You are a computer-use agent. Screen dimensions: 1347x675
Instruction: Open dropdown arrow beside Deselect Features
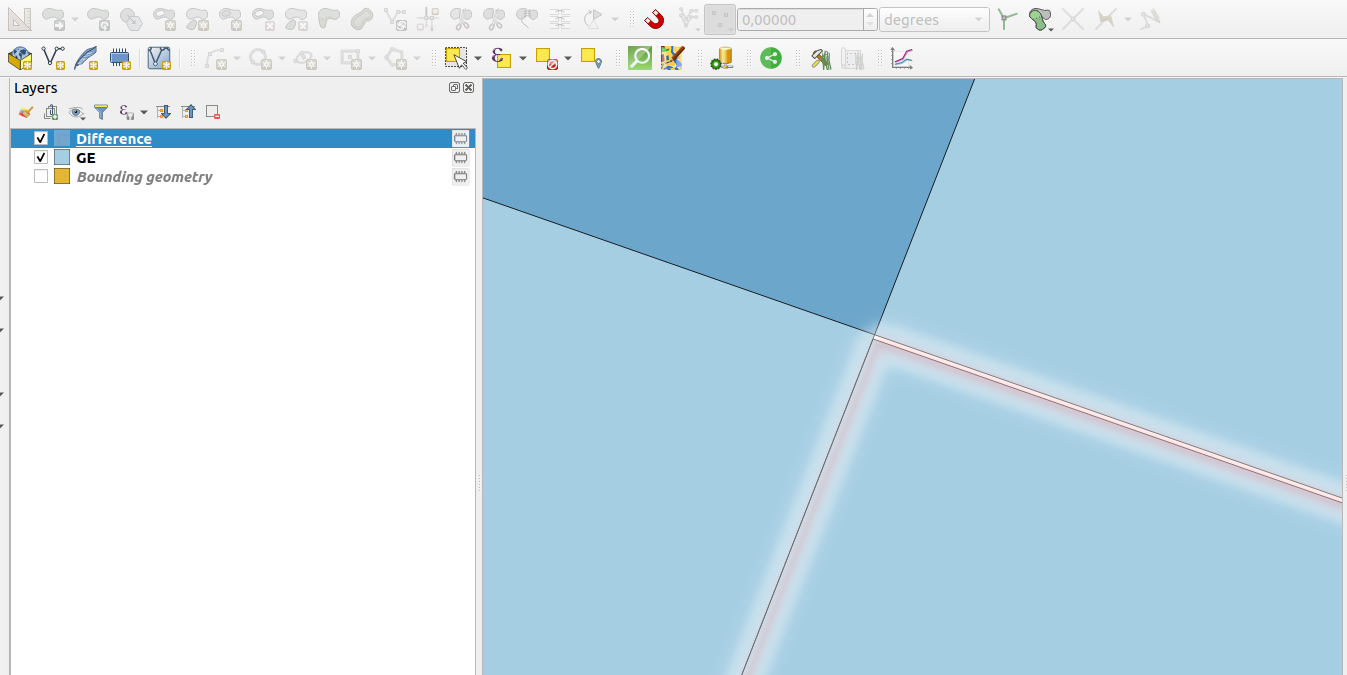pyautogui.click(x=567, y=59)
